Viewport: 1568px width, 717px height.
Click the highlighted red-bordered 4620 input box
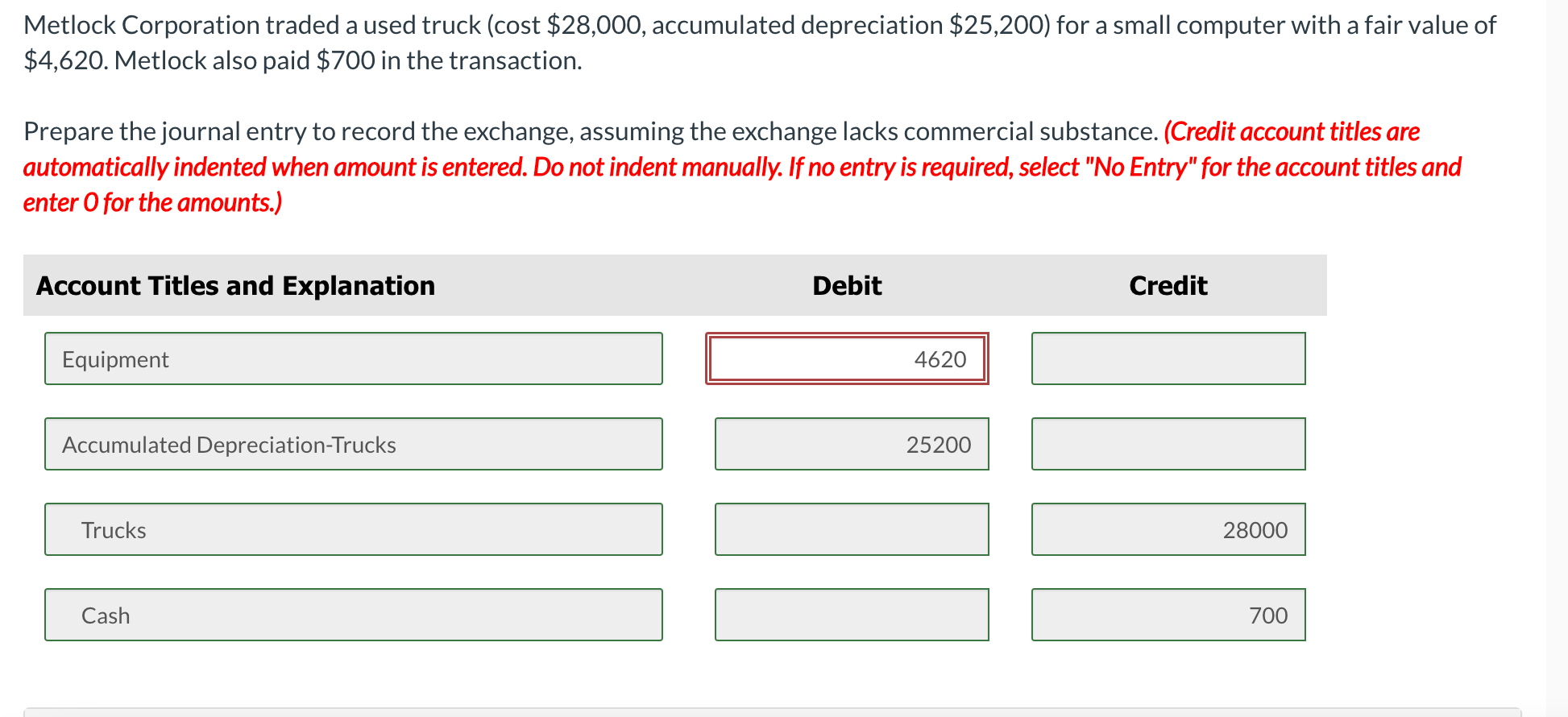[x=846, y=358]
